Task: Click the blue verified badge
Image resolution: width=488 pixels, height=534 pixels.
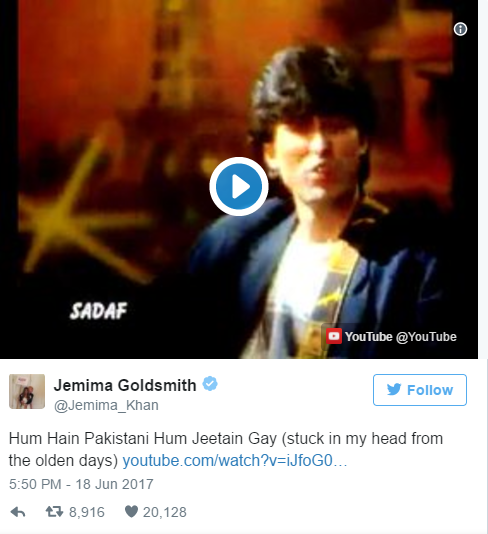Action: 210,384
